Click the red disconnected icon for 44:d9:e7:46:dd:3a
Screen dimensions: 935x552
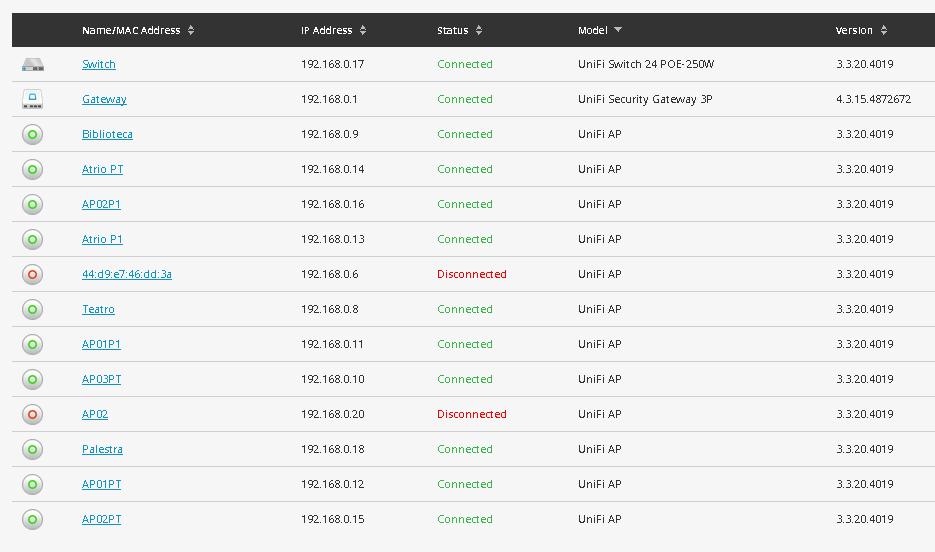[33, 274]
